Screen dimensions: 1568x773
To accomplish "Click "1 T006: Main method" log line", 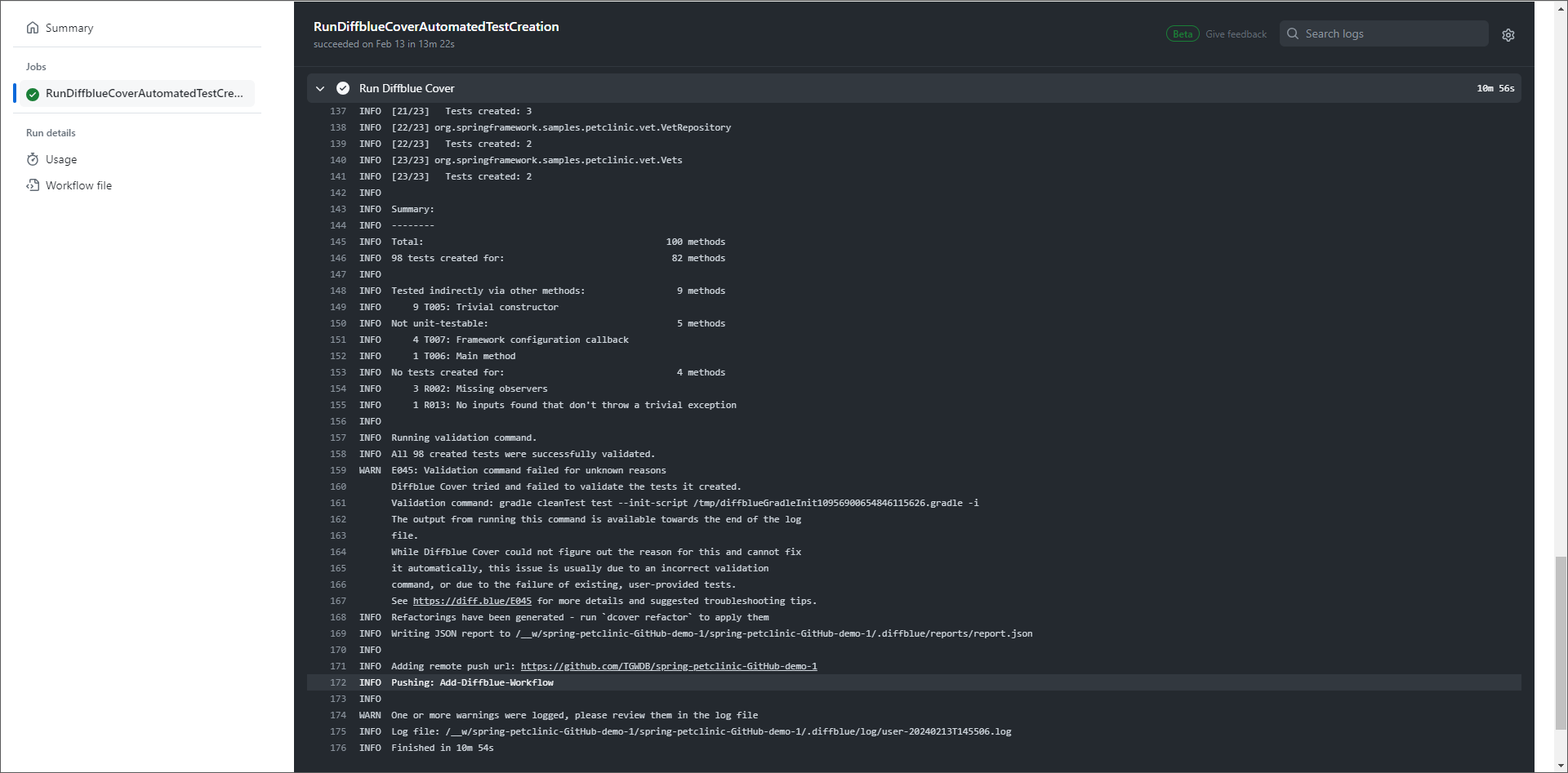I will pyautogui.click(x=464, y=356).
